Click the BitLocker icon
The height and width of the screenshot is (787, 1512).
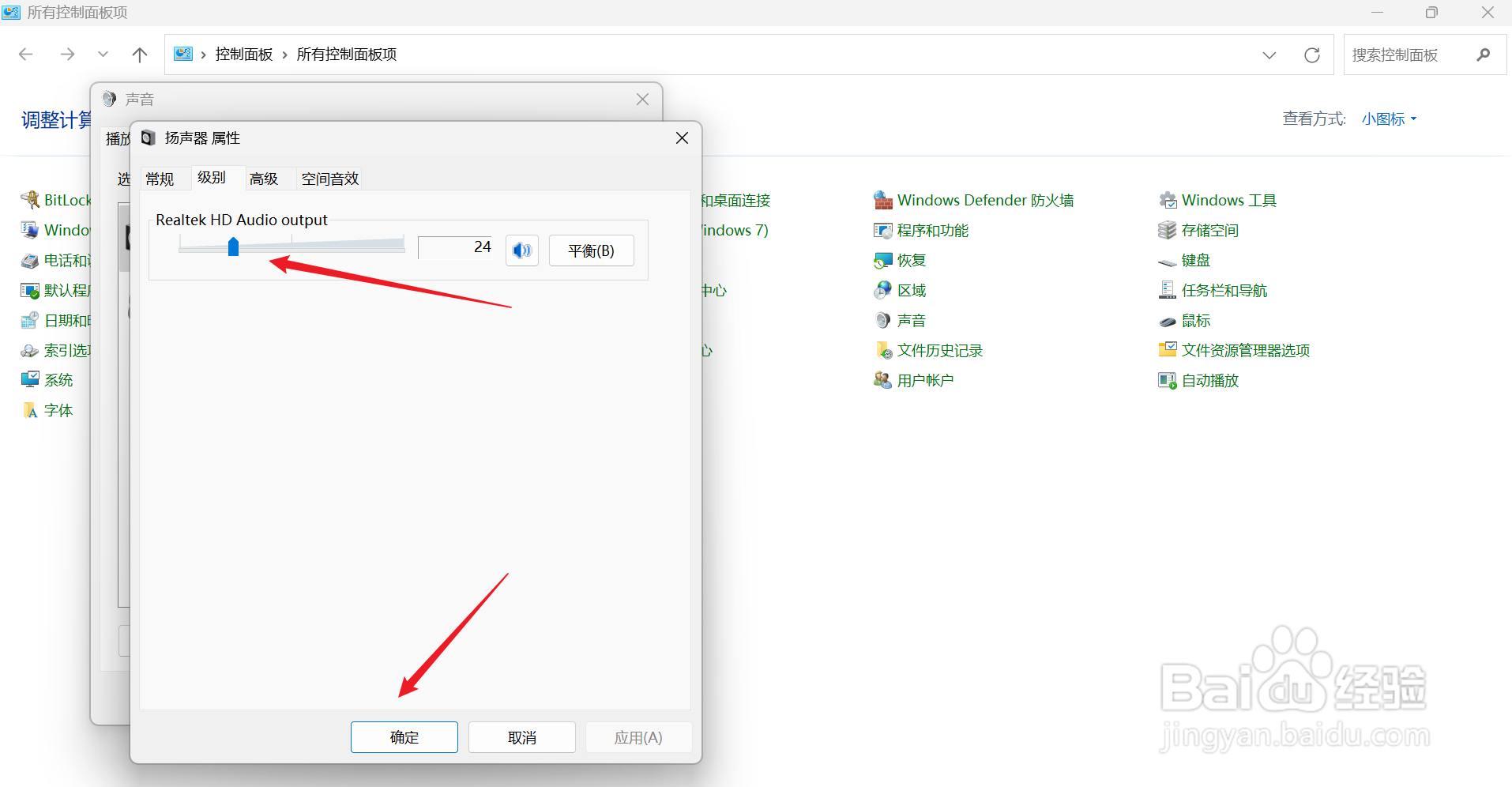[30, 201]
